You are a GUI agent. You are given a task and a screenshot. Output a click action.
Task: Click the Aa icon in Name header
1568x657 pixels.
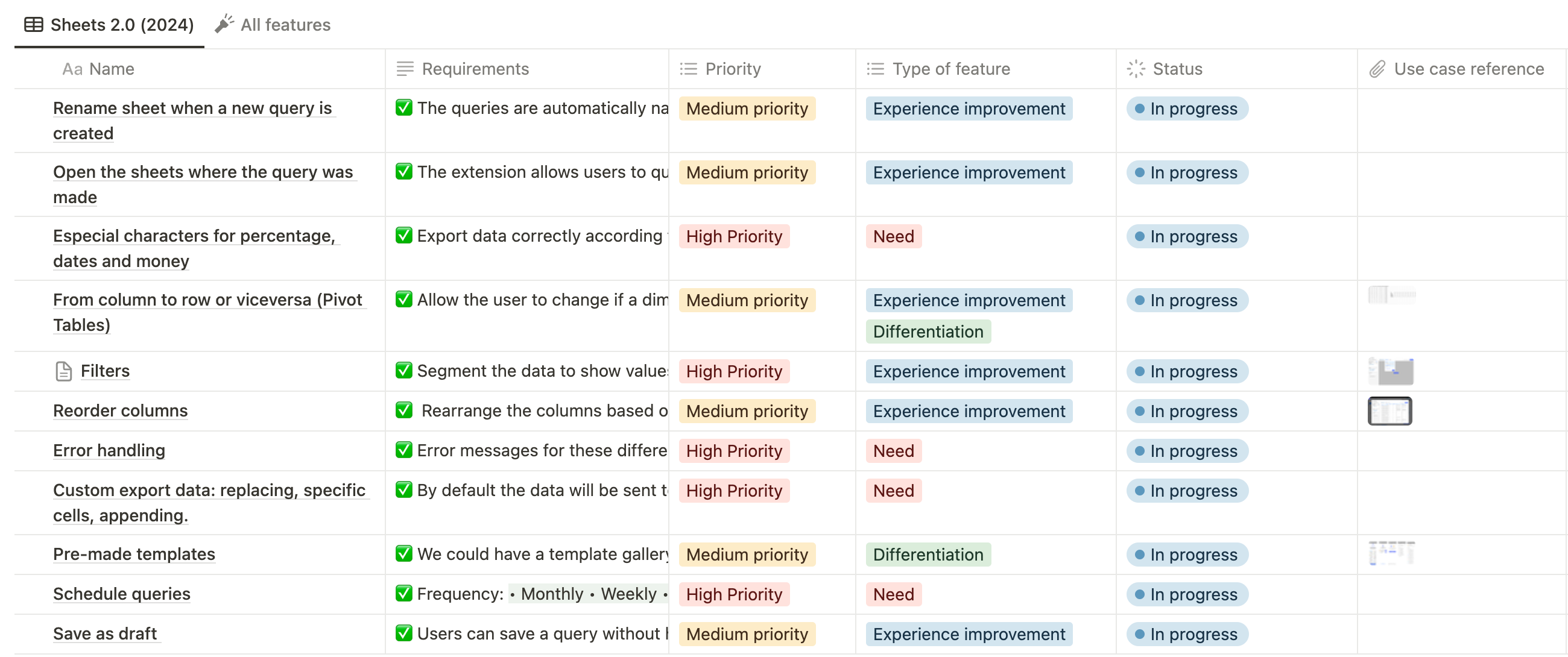tap(72, 69)
